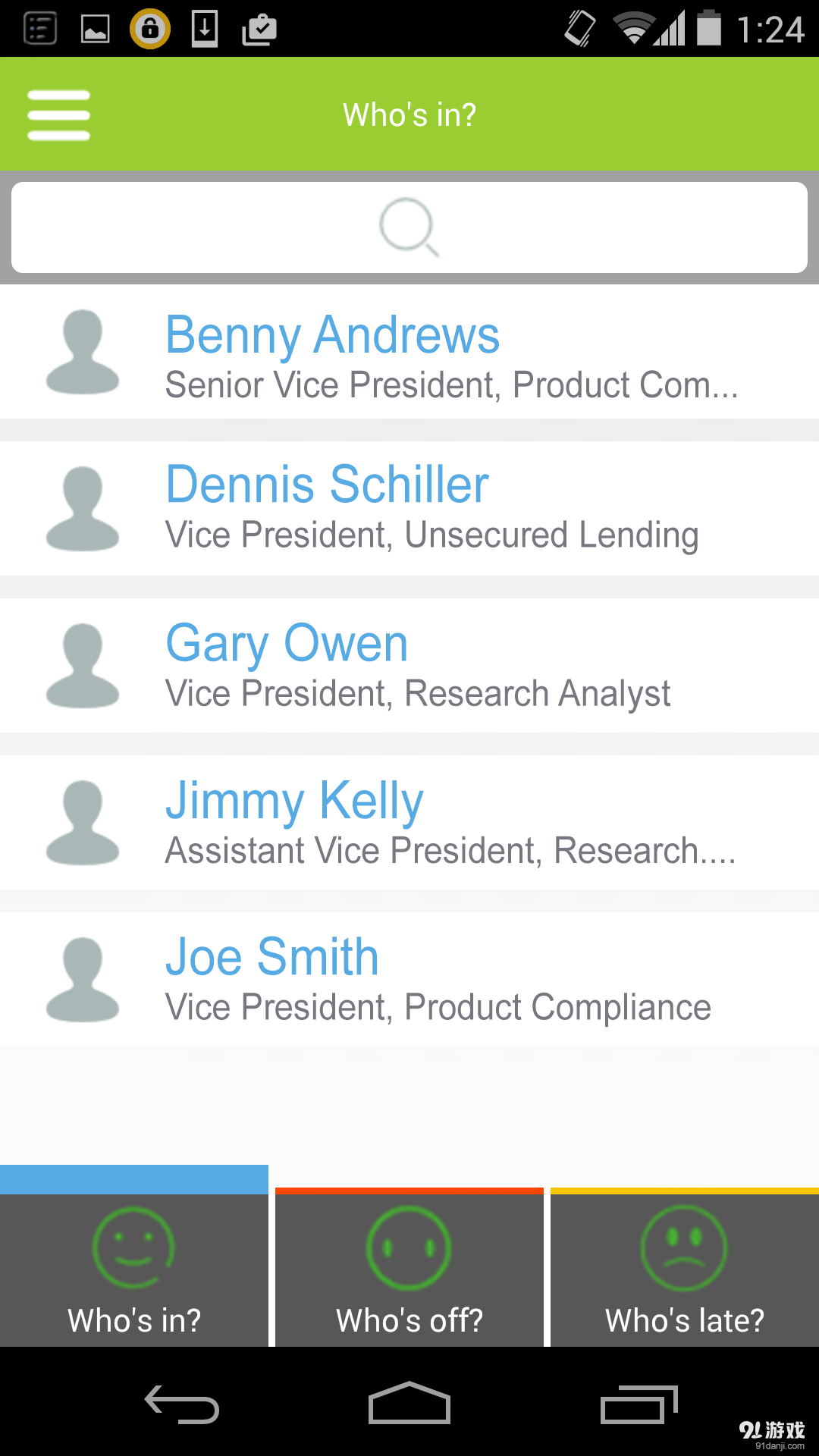Tap Joe Smith's profile avatar

[83, 980]
